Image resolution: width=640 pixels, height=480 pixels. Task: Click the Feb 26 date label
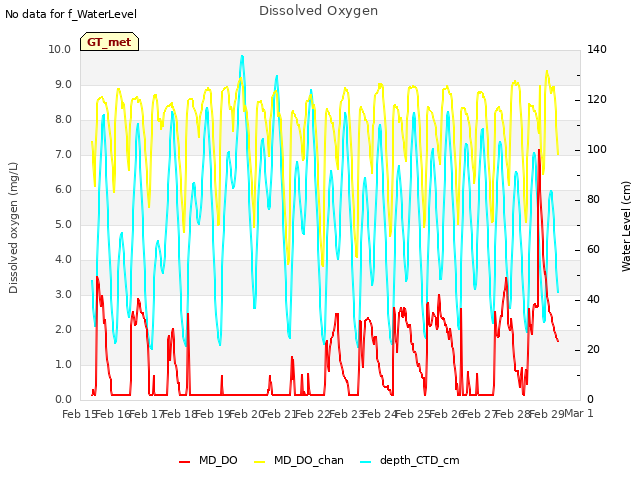[447, 414]
